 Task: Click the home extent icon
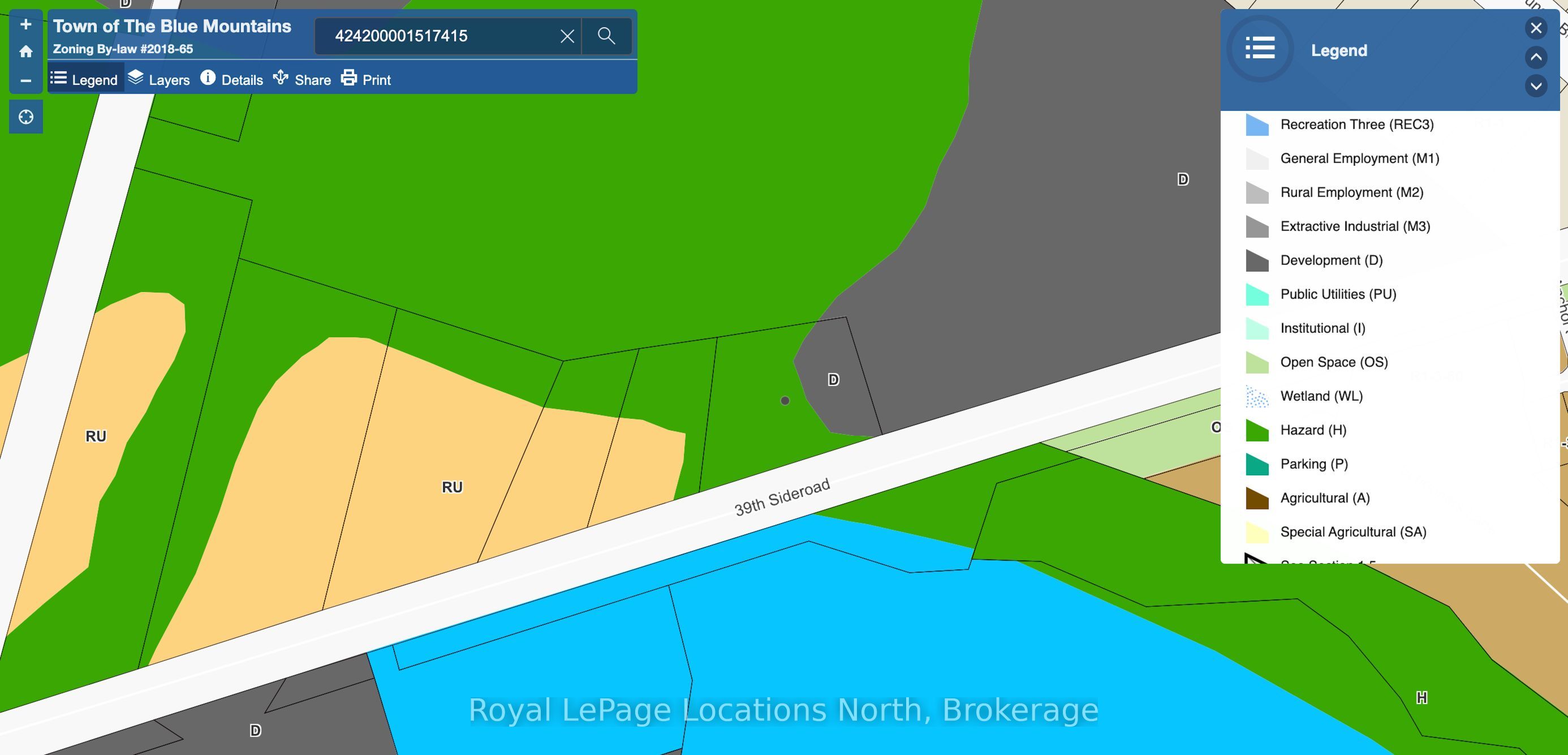pos(25,52)
